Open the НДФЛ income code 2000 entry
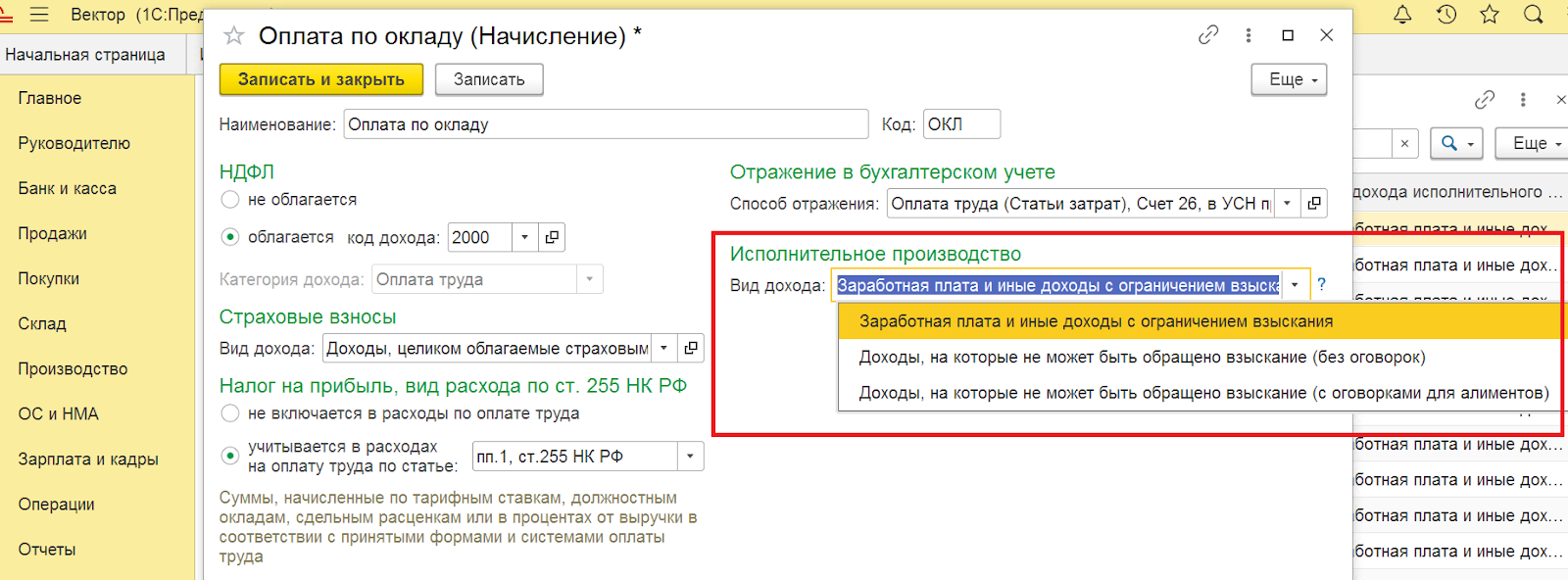1568x580 pixels. tap(553, 237)
